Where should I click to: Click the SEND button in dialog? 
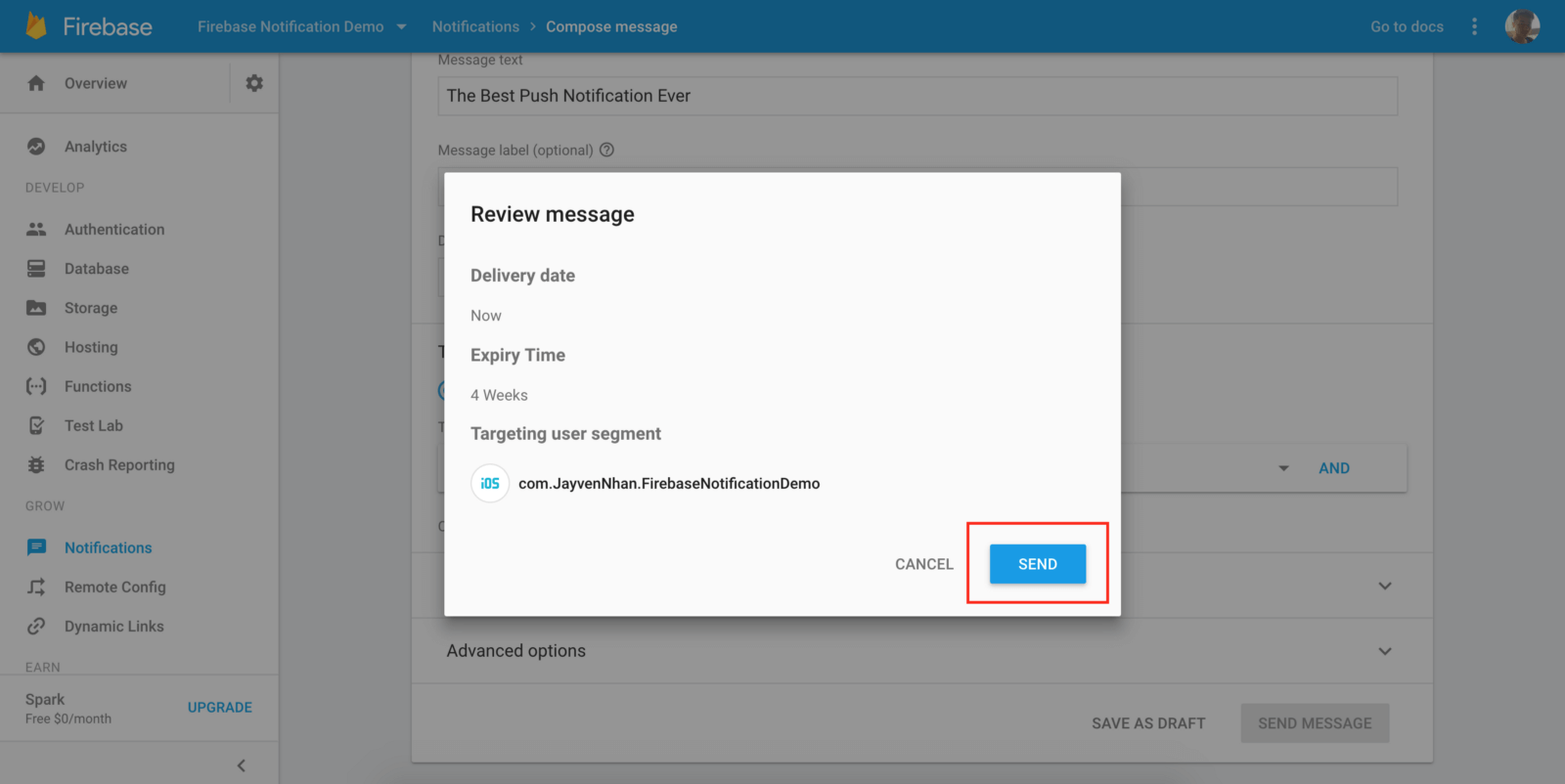[1038, 564]
